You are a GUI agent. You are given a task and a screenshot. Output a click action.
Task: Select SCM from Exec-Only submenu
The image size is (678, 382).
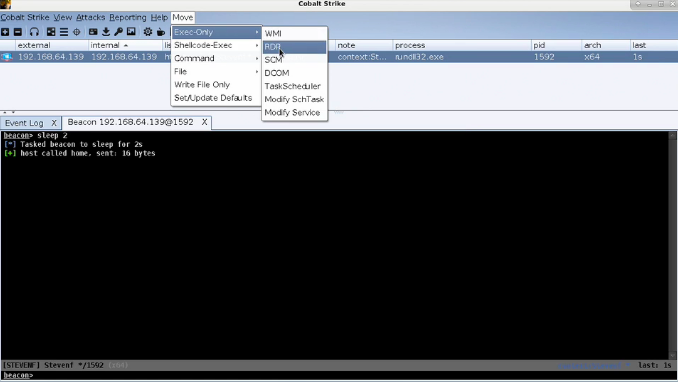coord(294,60)
